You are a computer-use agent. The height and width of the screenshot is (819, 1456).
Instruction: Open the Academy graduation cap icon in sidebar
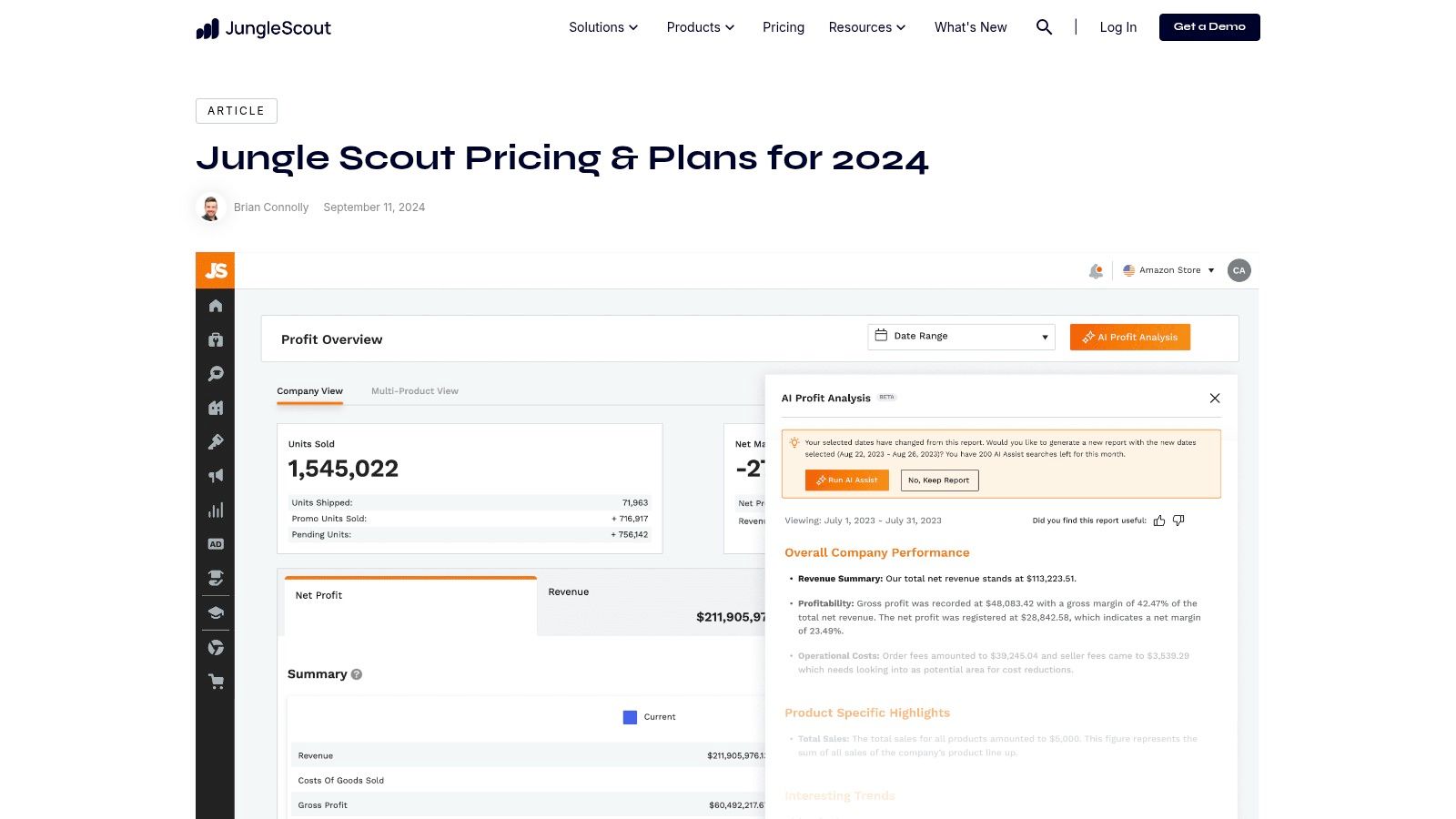(x=216, y=612)
